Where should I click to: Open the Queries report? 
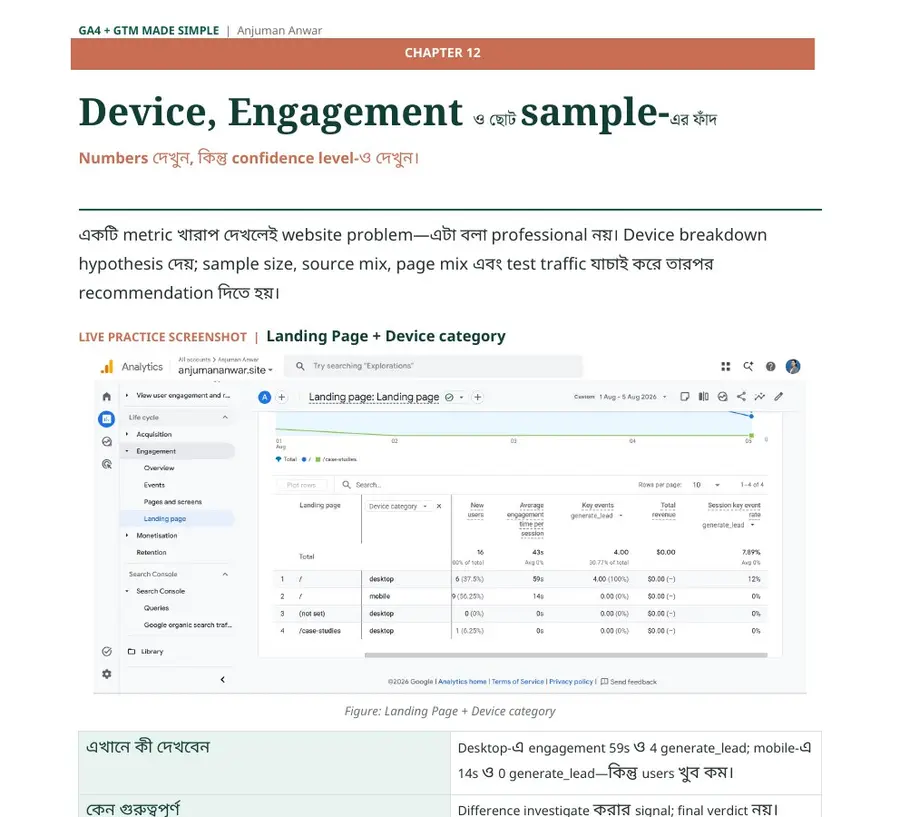[x=156, y=608]
